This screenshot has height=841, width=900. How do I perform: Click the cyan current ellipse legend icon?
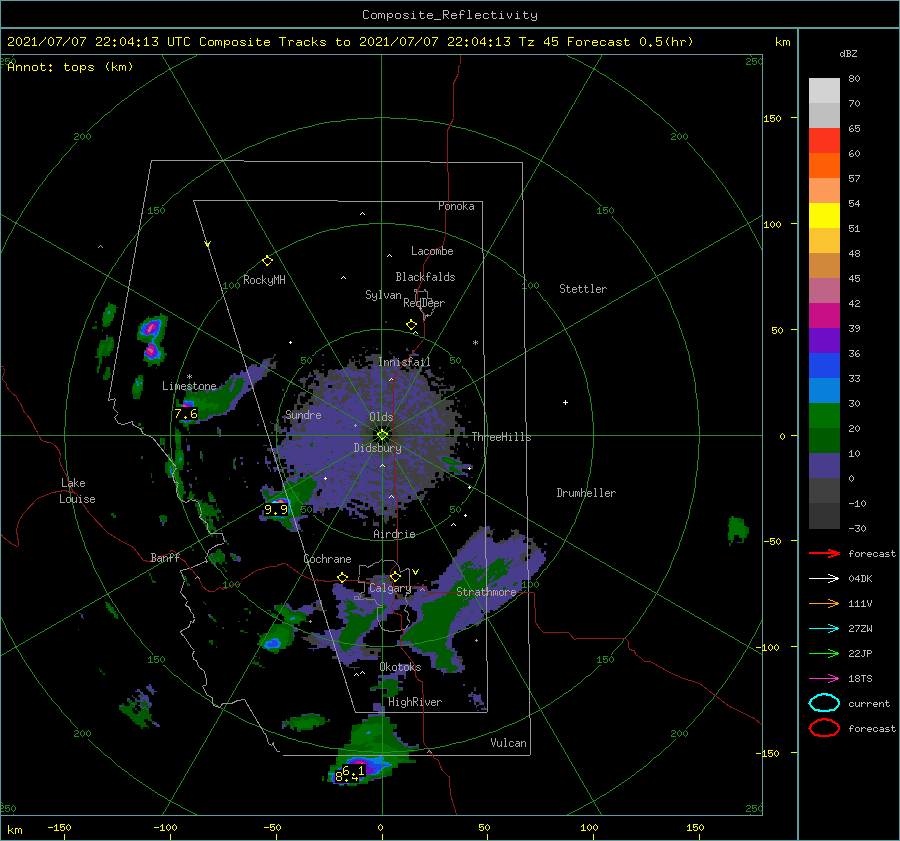click(824, 703)
